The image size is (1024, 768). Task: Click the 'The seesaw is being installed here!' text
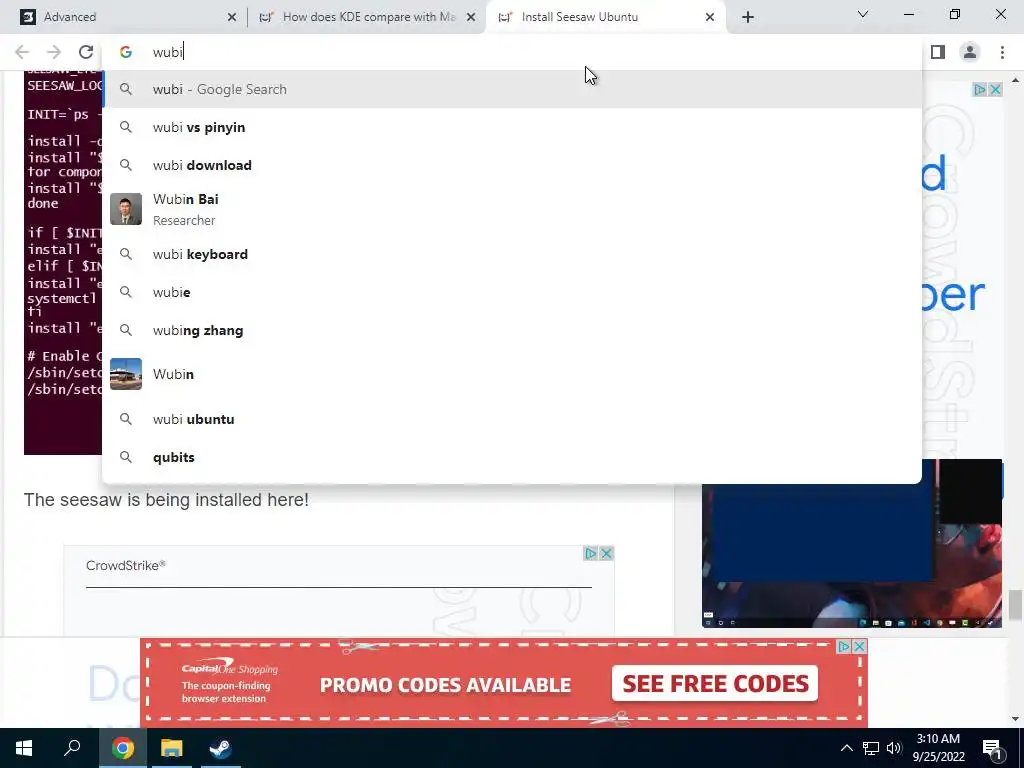pos(166,500)
